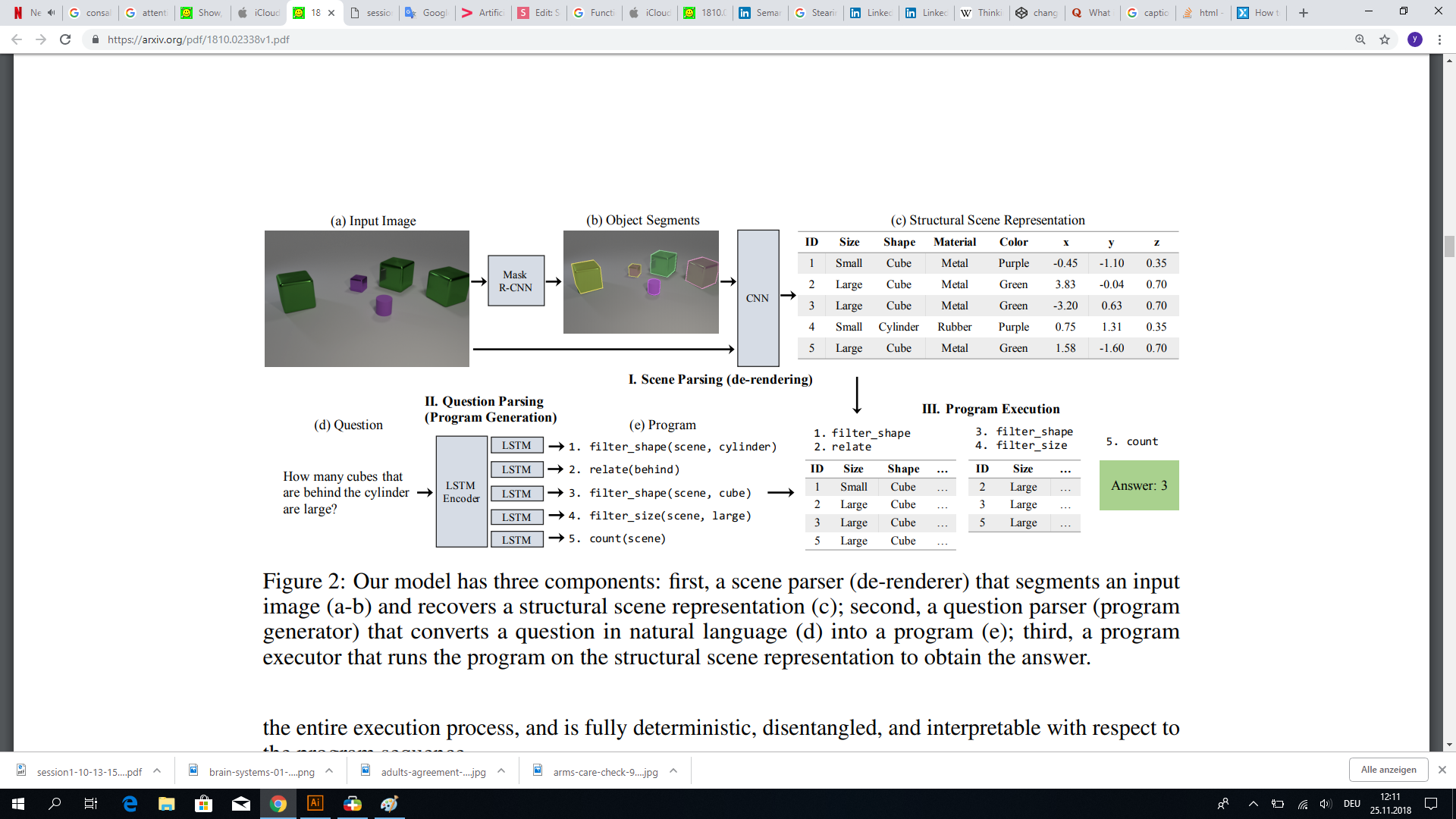Open Chrome three-dot menu

click(1439, 39)
